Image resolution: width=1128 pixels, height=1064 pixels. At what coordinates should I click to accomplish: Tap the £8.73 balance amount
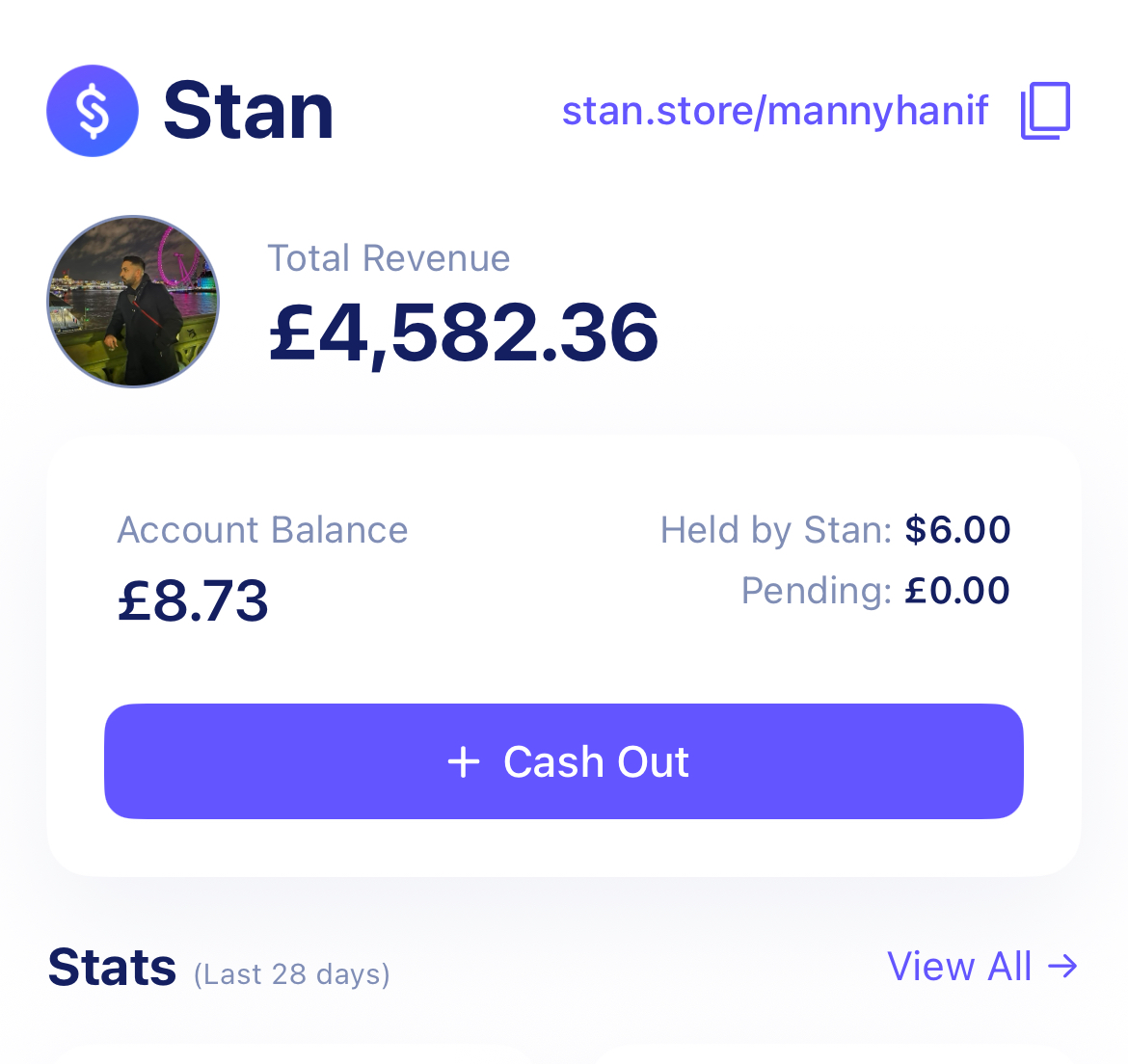coord(193,600)
